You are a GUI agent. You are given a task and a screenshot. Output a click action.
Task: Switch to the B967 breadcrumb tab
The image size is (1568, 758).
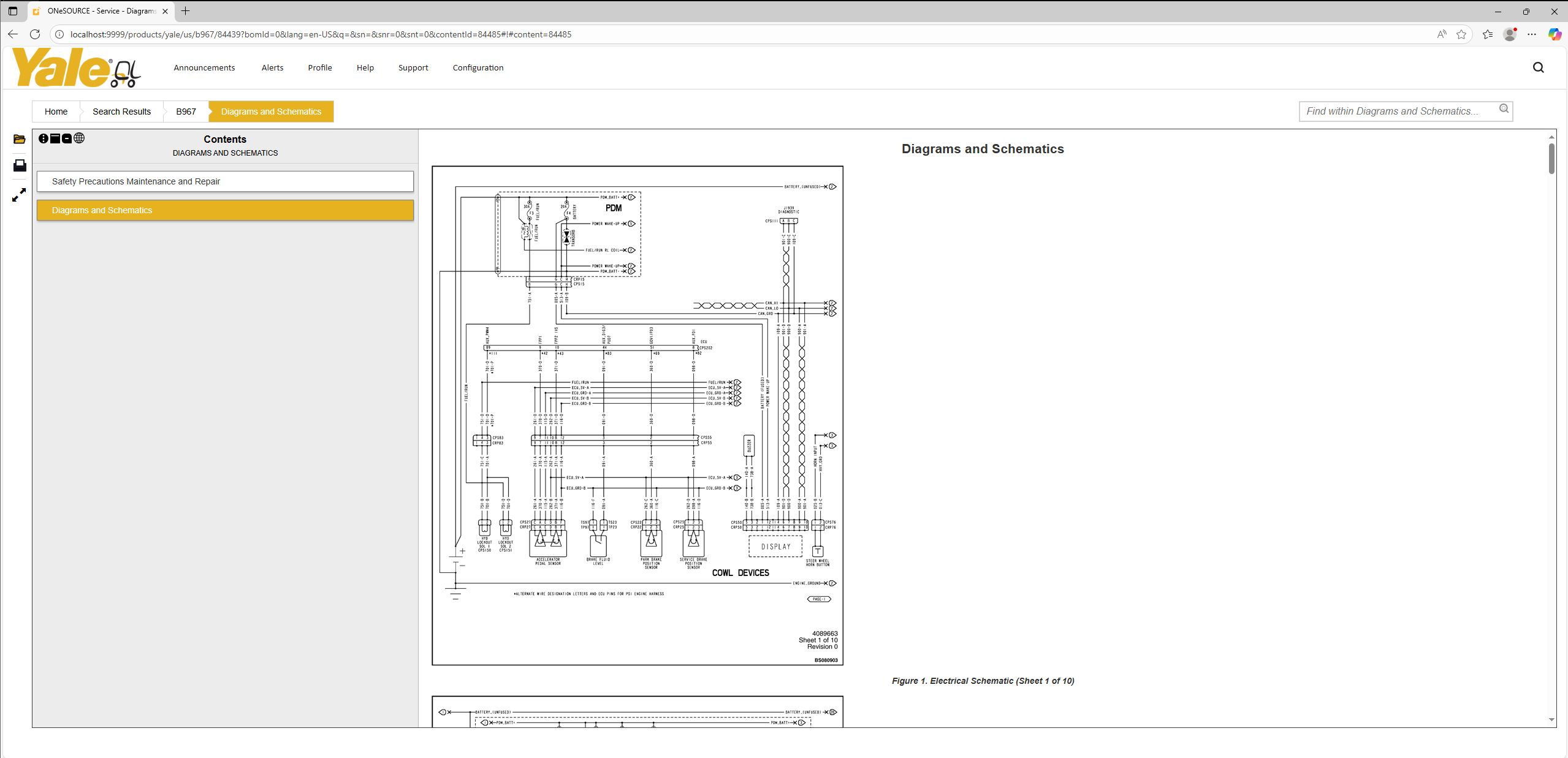(186, 112)
